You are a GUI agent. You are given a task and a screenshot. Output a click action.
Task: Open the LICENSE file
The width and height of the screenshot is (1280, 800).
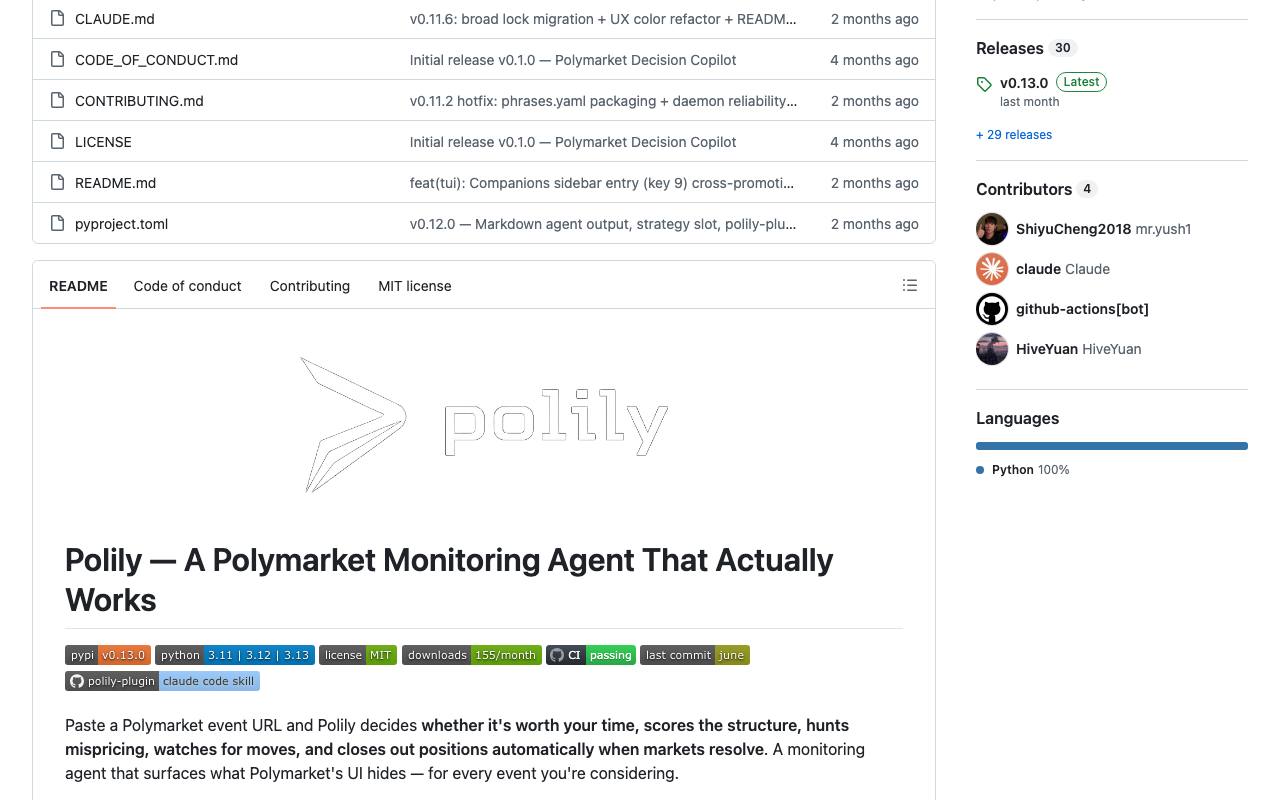tap(103, 142)
